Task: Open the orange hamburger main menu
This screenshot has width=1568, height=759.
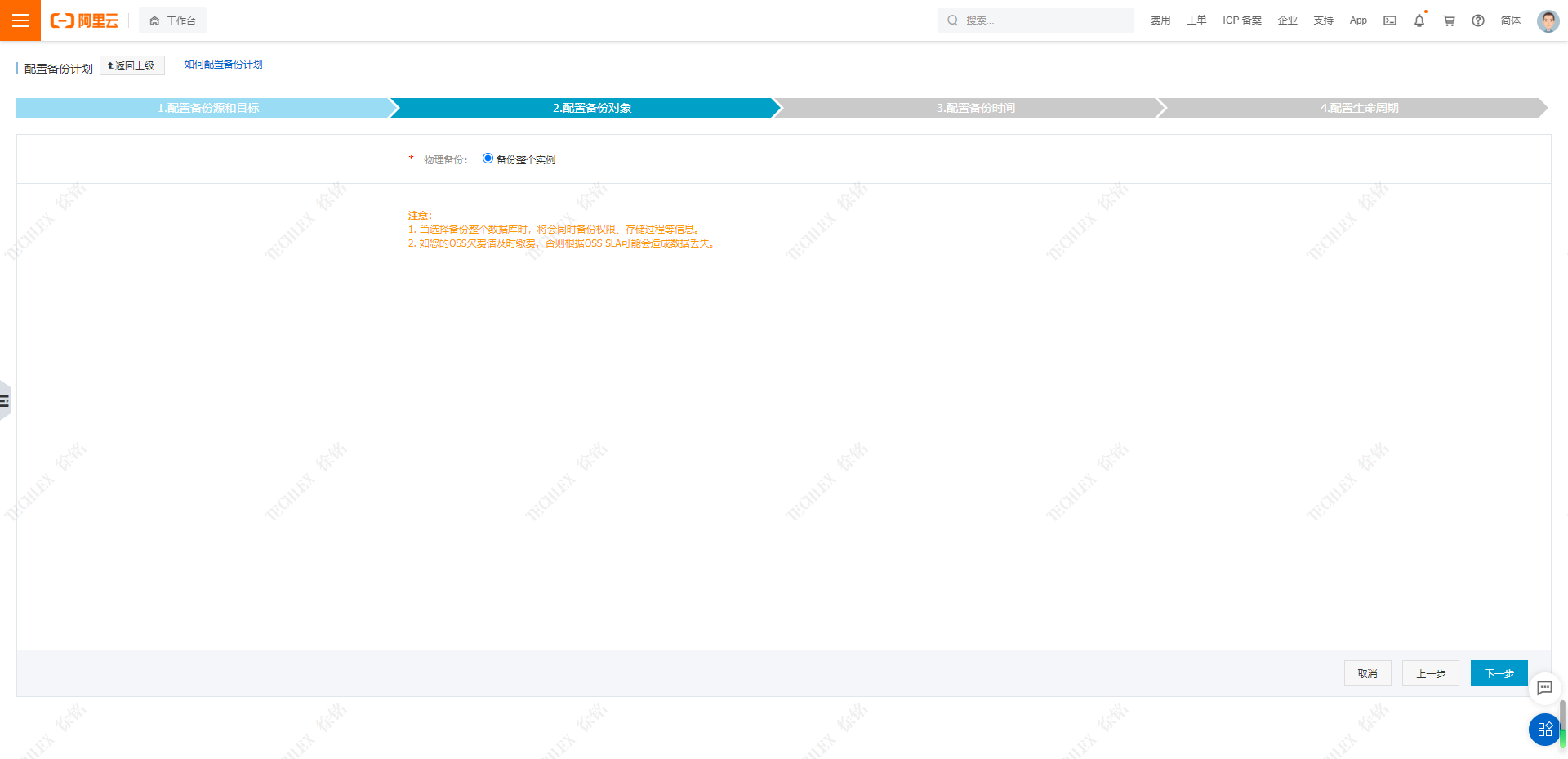Action: click(x=20, y=20)
